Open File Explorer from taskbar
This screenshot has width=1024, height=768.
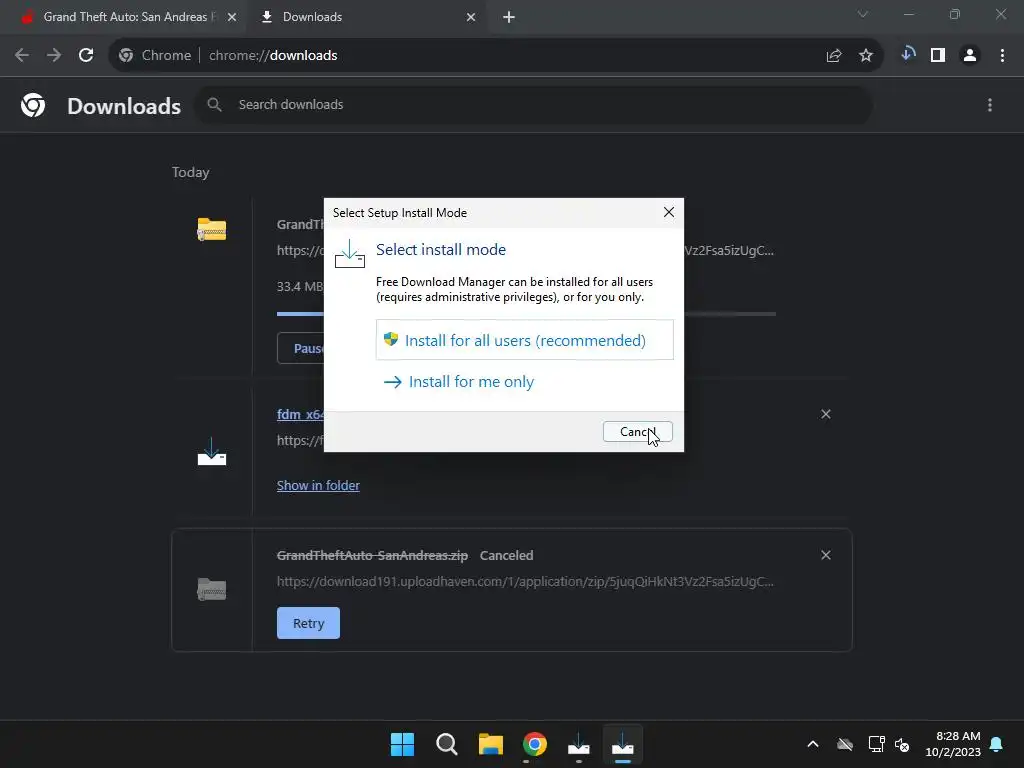(490, 744)
